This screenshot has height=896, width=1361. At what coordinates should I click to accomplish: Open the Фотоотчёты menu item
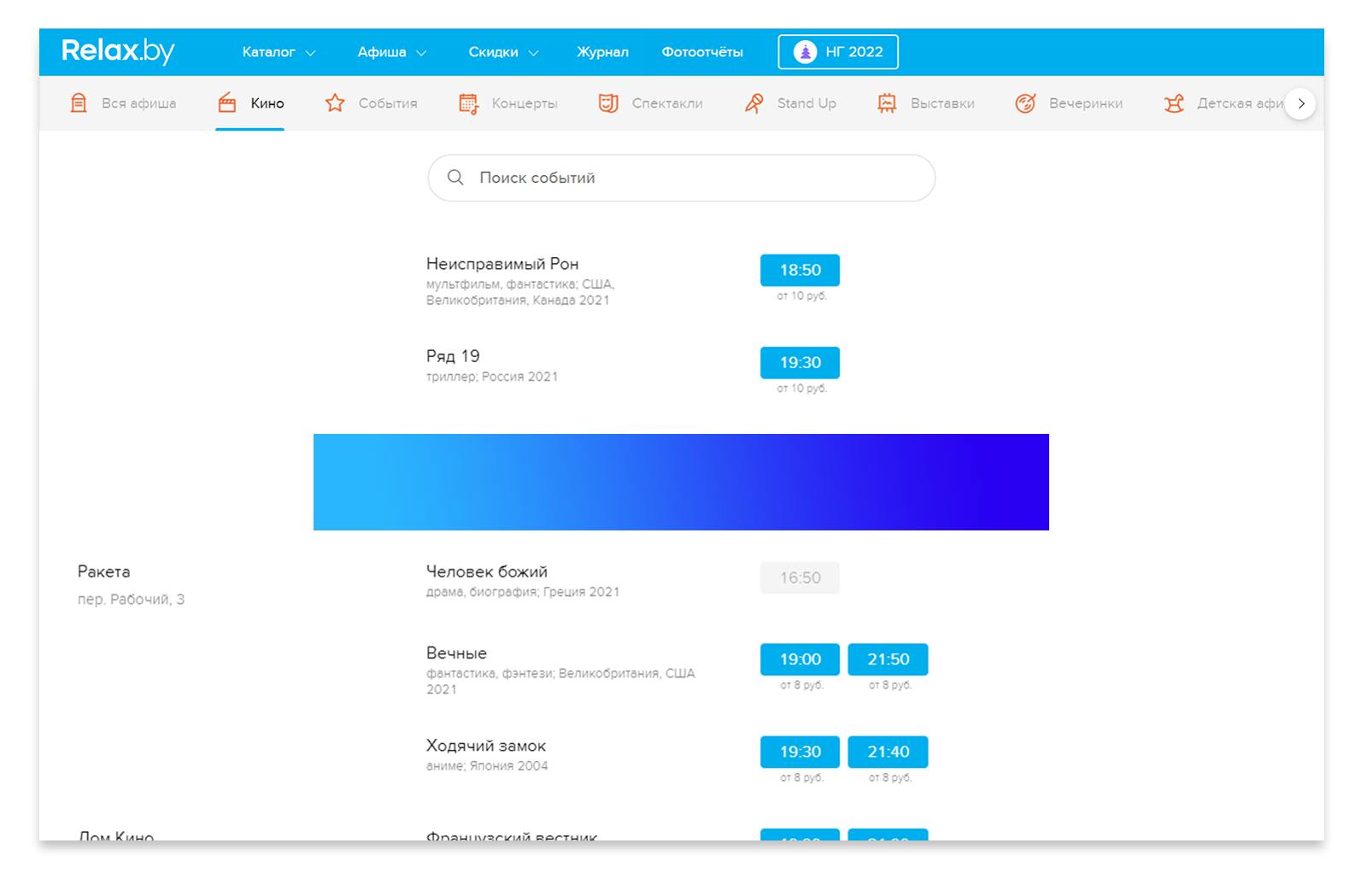point(702,52)
